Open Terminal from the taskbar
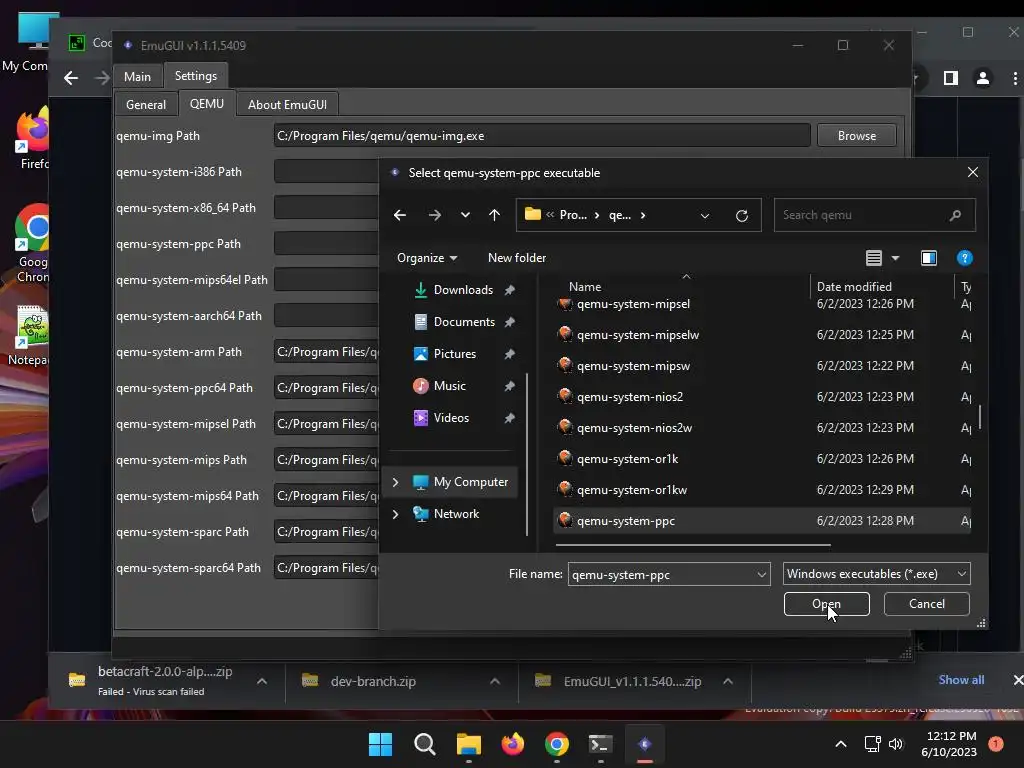The height and width of the screenshot is (768, 1024). (600, 744)
